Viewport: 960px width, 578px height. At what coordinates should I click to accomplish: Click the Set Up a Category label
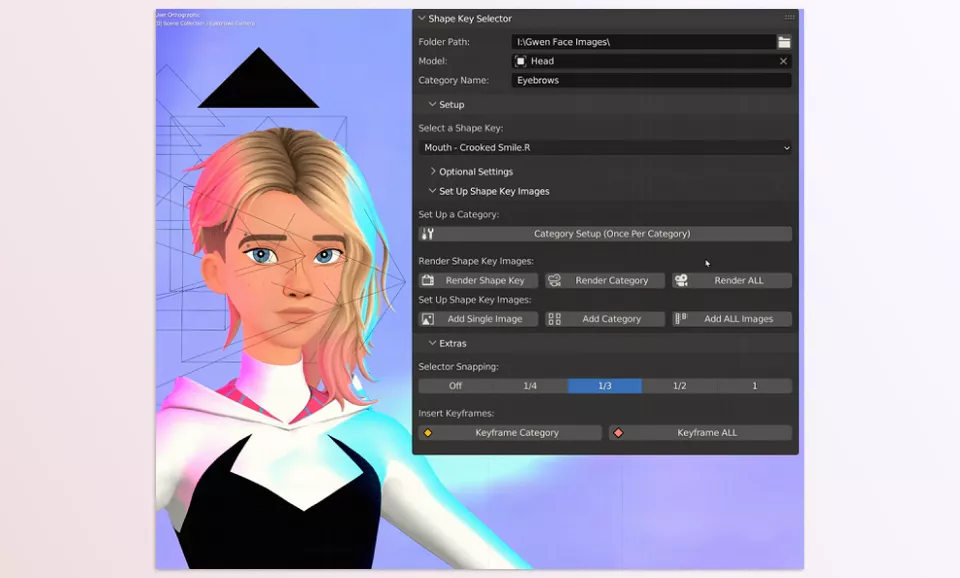[x=459, y=214]
